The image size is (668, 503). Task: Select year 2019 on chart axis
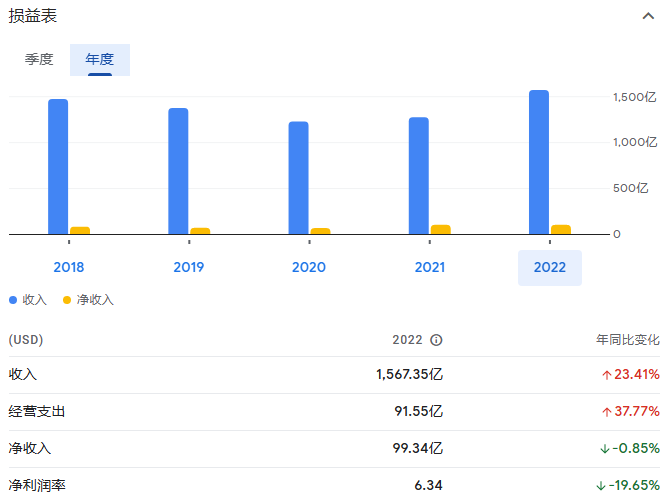pos(189,267)
